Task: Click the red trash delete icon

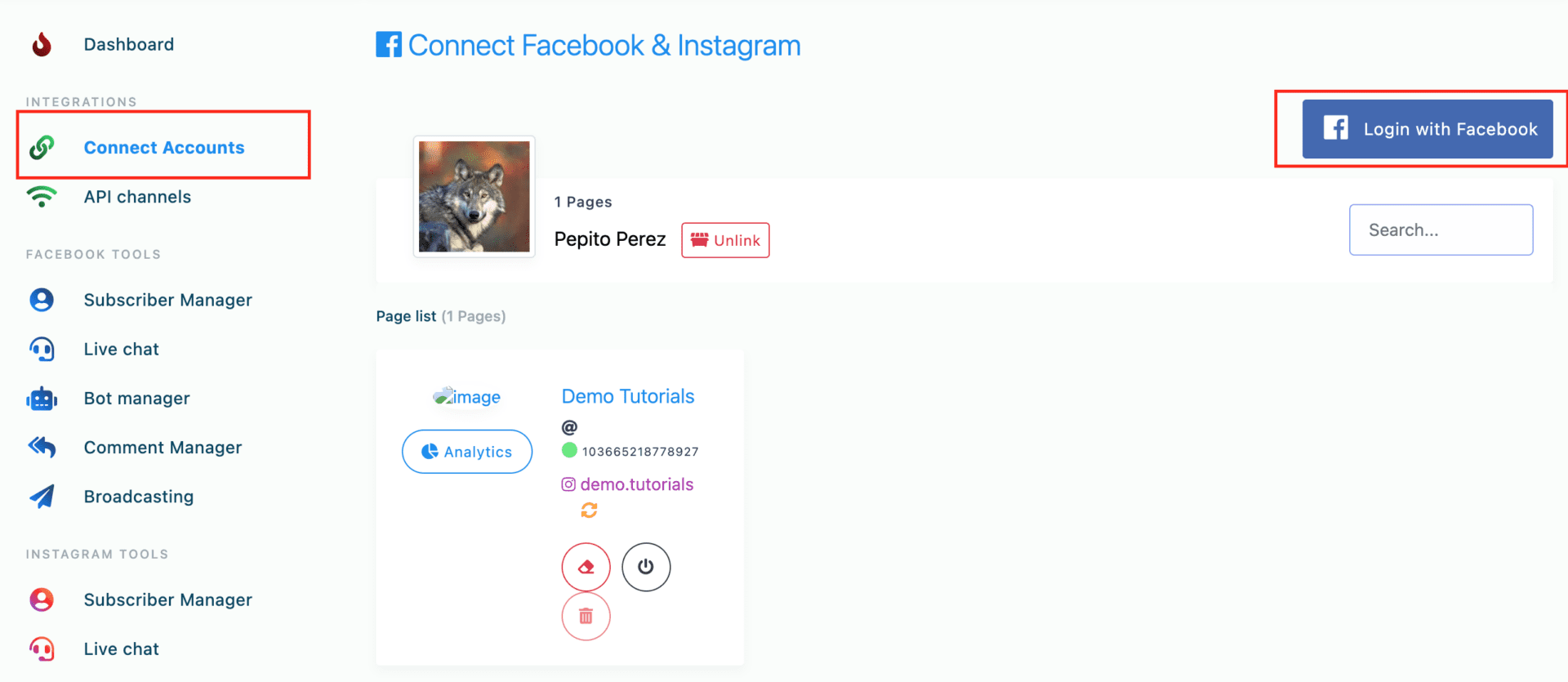Action: 586,616
